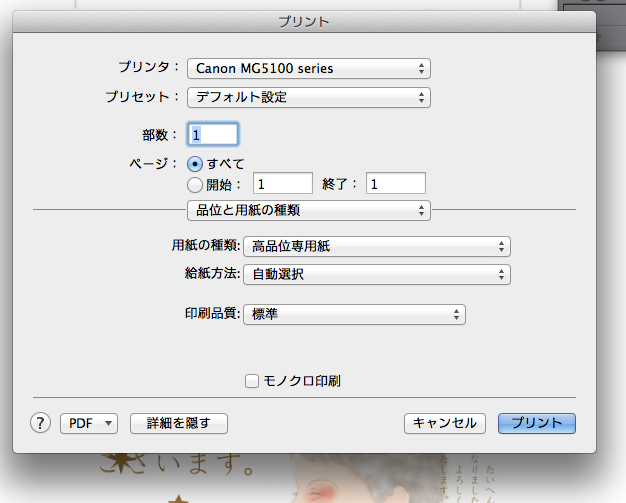Image resolution: width=626 pixels, height=503 pixels.
Task: Click the キャンセル button
Action: tap(445, 423)
